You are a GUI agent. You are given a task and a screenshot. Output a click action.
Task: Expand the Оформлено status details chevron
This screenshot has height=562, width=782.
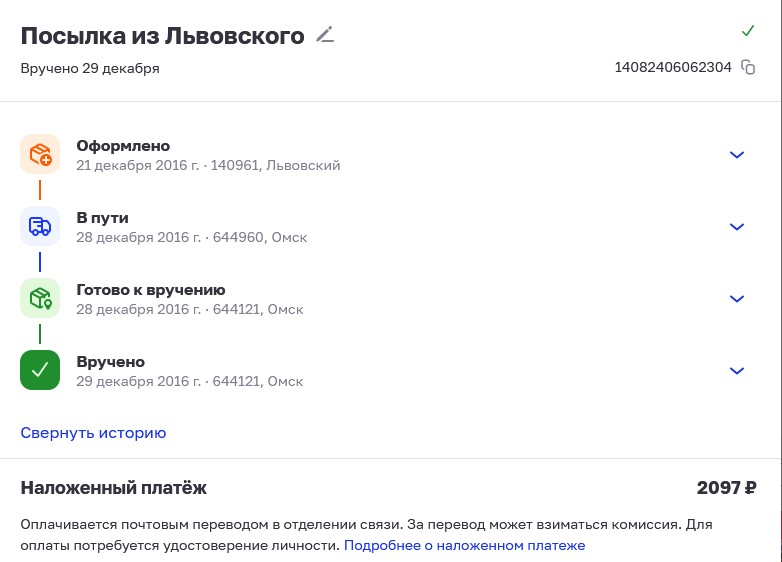(x=737, y=155)
